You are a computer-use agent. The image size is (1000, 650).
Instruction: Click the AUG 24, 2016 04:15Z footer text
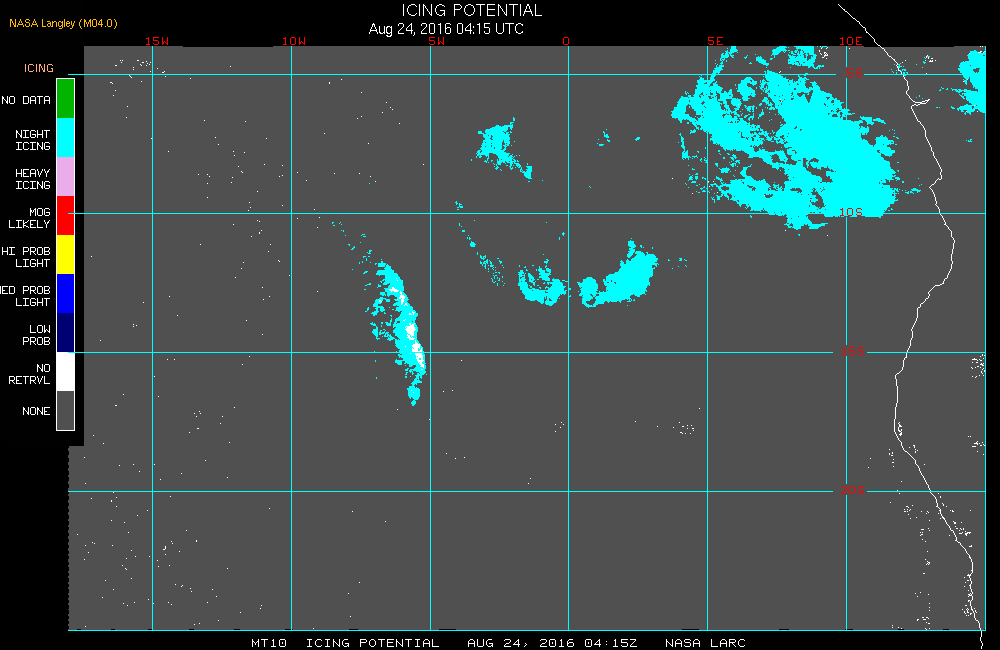pyautogui.click(x=552, y=643)
